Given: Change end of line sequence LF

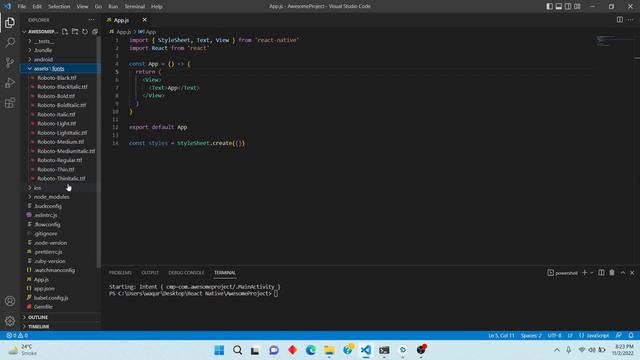Looking at the screenshot, I should click(570, 335).
